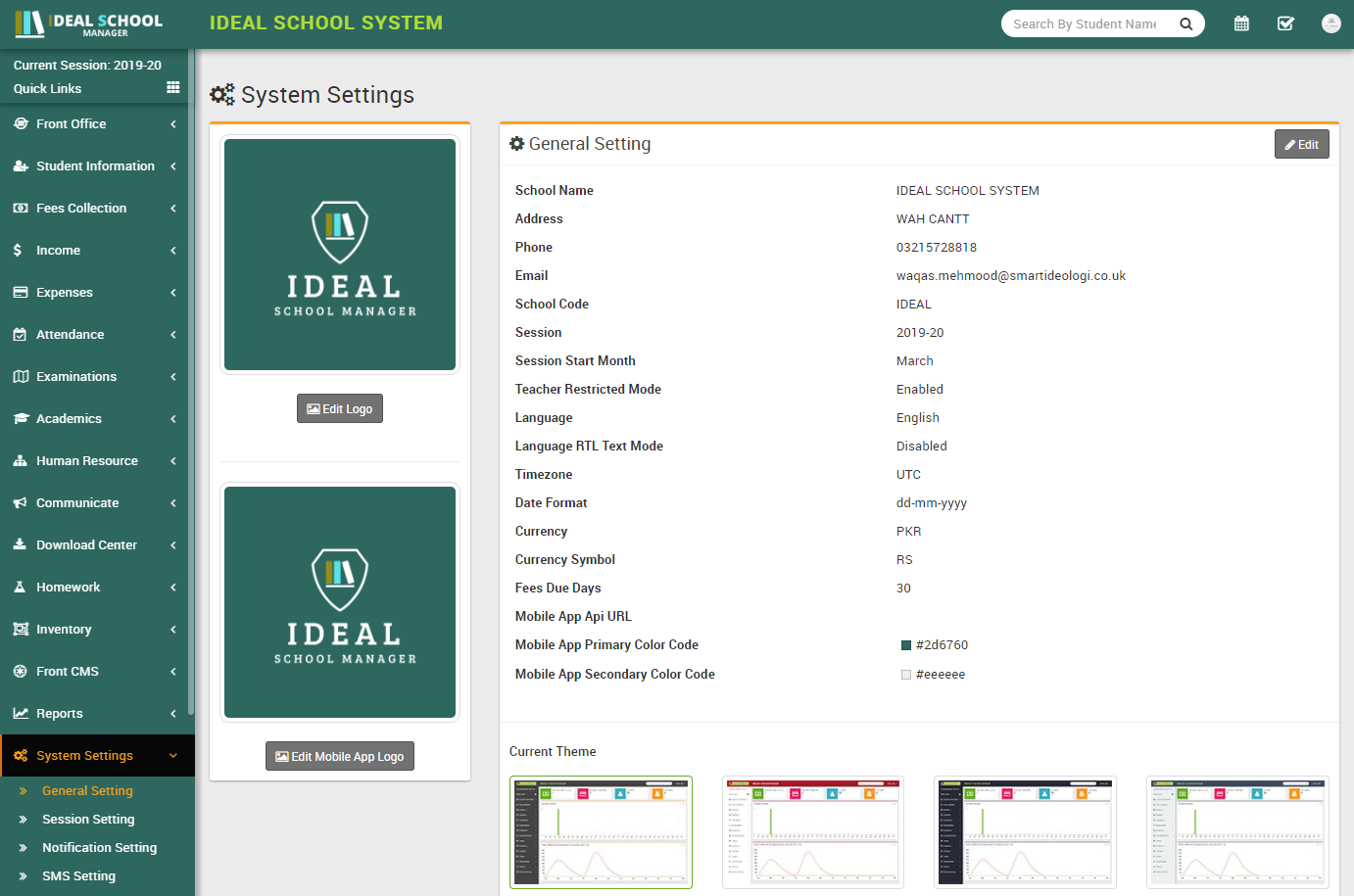Expand the Expenses menu chevron
Screen dimensions: 1354x896
173,292
